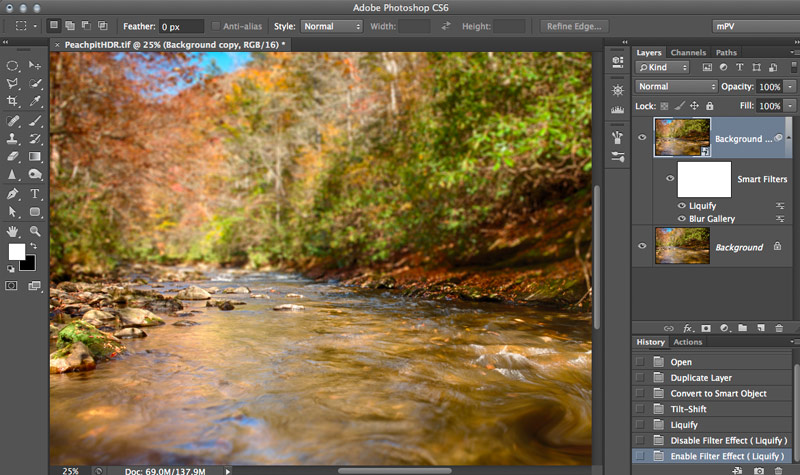800x475 pixels.
Task: Select the Eyedropper tool
Action: (x=36, y=101)
